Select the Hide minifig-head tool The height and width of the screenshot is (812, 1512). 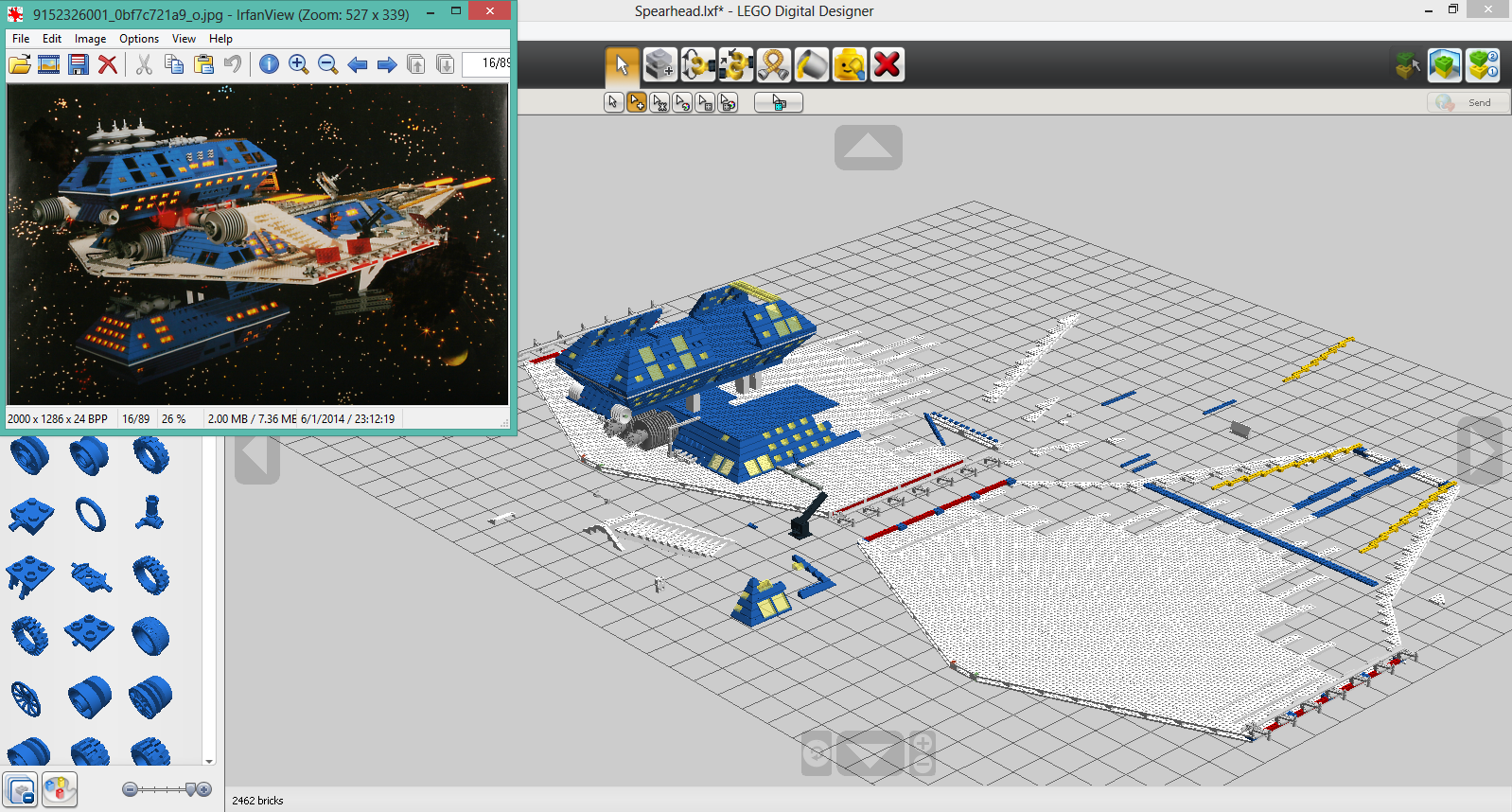(850, 65)
